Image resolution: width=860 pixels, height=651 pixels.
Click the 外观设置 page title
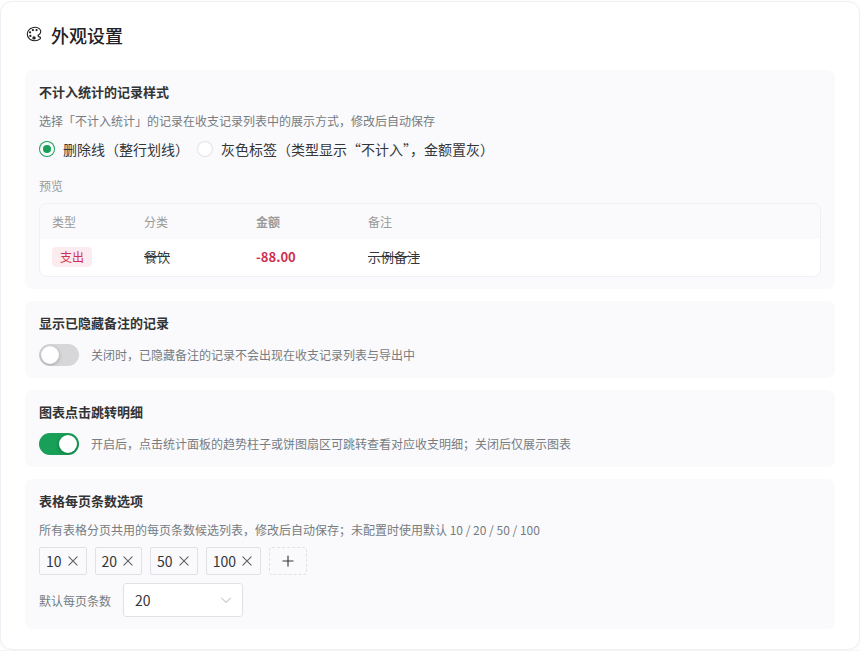pyautogui.click(x=87, y=36)
